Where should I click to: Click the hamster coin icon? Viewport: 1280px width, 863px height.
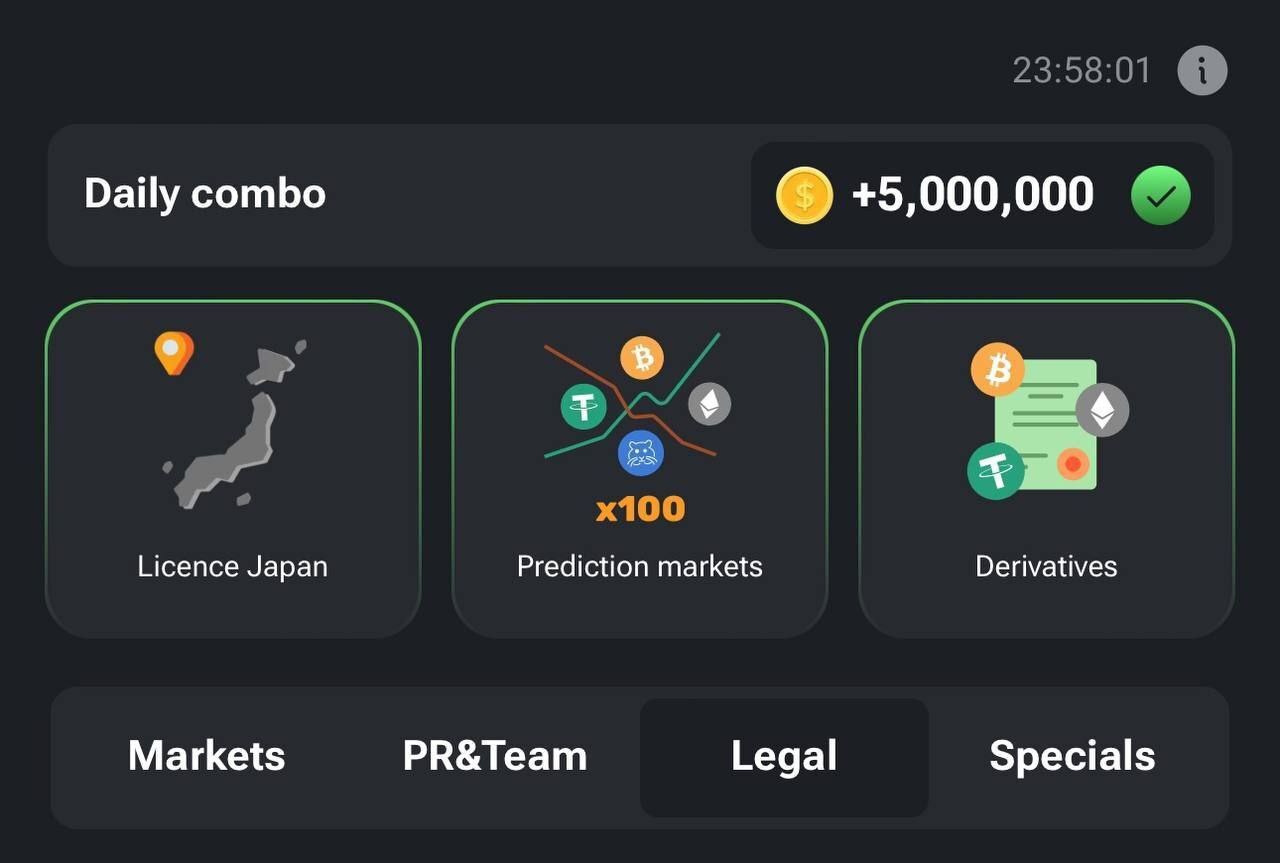point(641,453)
